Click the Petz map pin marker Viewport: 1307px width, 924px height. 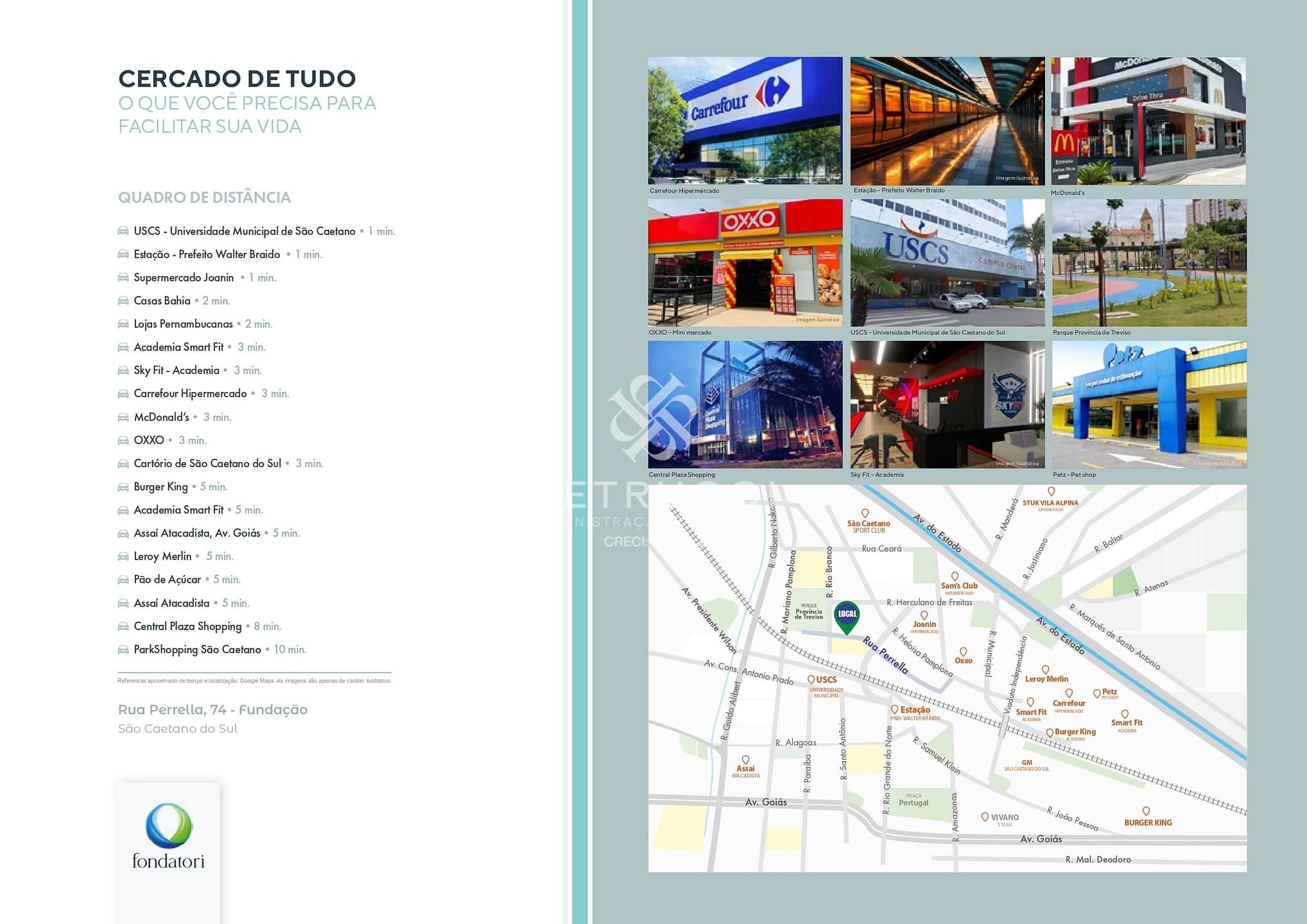click(x=1096, y=694)
